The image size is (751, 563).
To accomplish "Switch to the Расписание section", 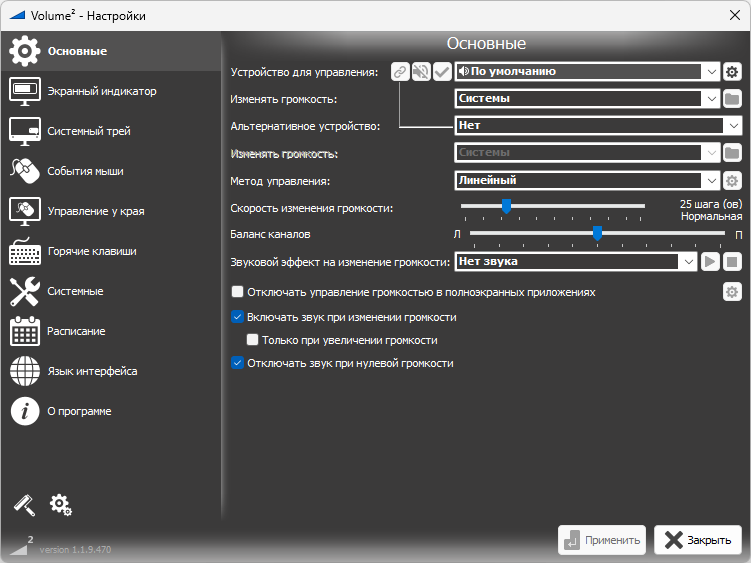I will [76, 331].
